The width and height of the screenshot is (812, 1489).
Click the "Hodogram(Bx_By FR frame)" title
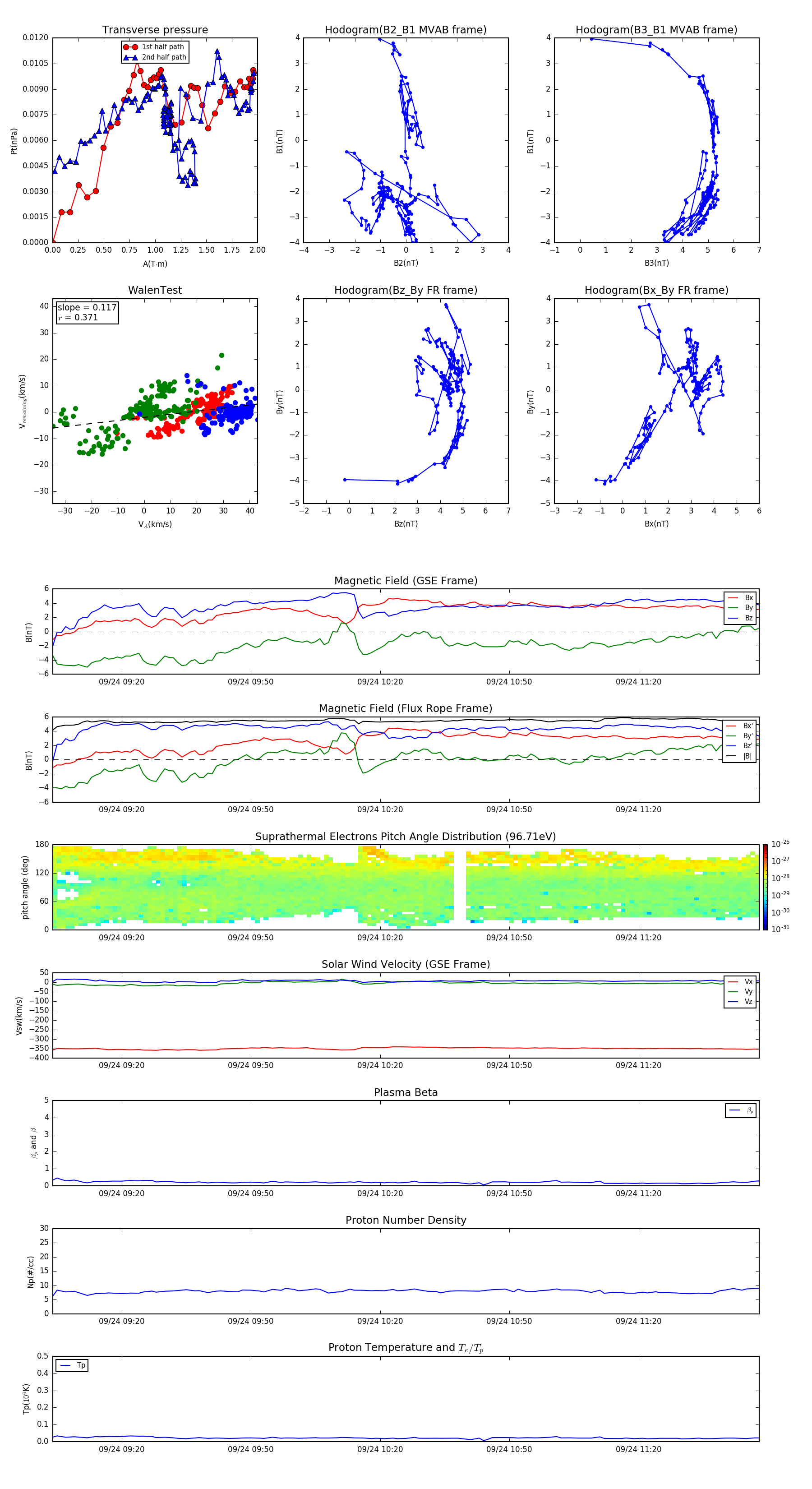656,290
